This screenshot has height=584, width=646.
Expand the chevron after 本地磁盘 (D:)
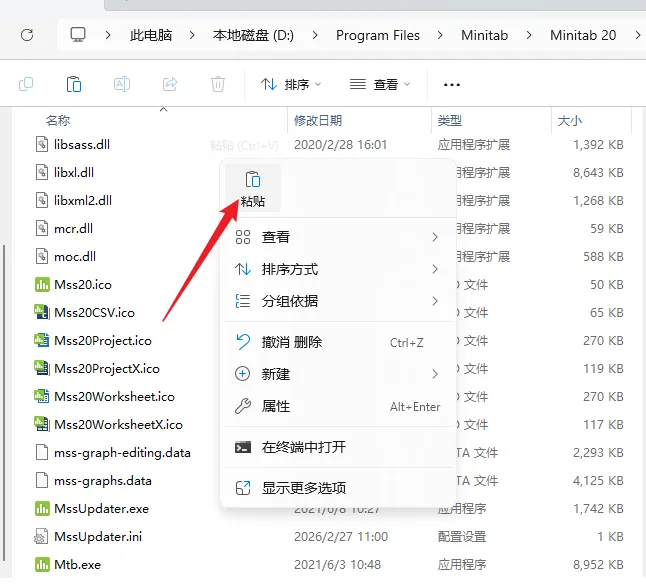coord(315,35)
